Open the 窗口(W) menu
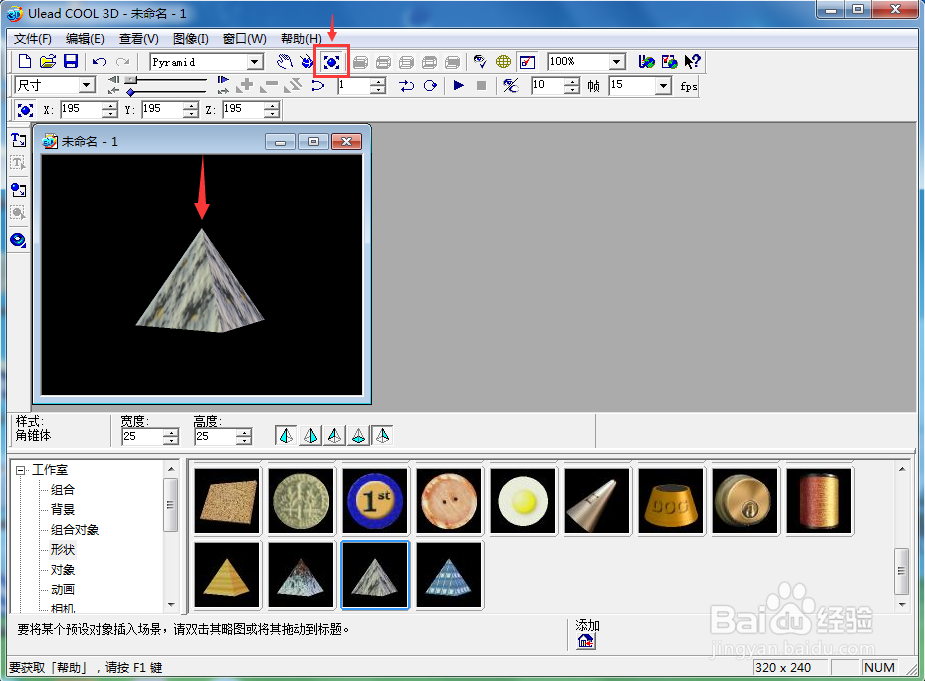 click(x=244, y=39)
